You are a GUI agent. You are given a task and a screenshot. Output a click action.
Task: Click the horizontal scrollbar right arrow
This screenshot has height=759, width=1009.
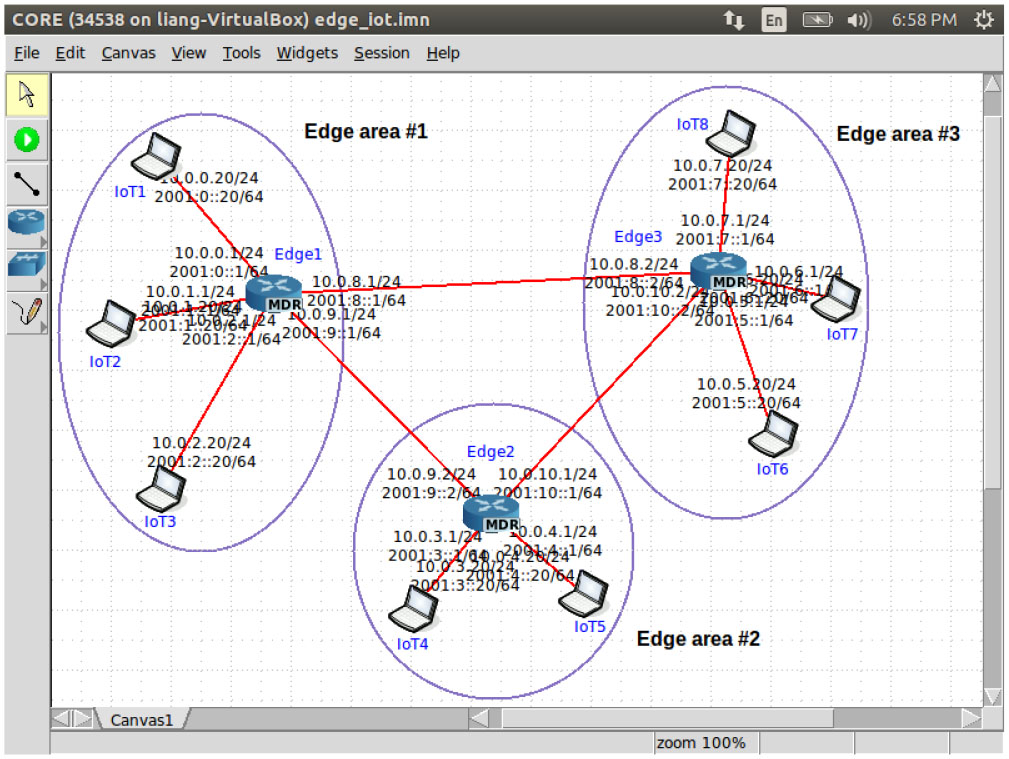pos(970,718)
